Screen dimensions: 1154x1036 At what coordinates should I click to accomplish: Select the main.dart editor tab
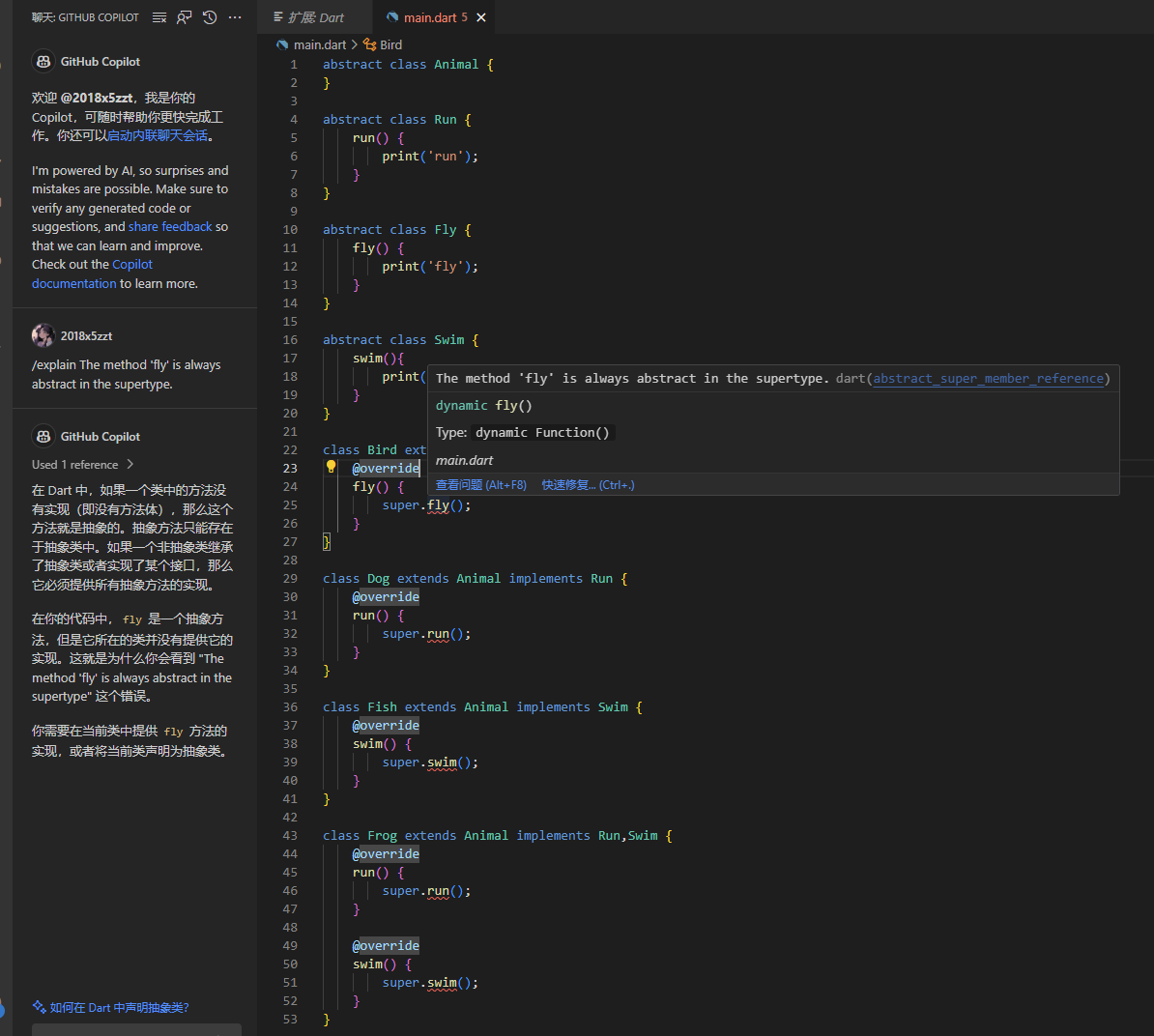point(429,17)
